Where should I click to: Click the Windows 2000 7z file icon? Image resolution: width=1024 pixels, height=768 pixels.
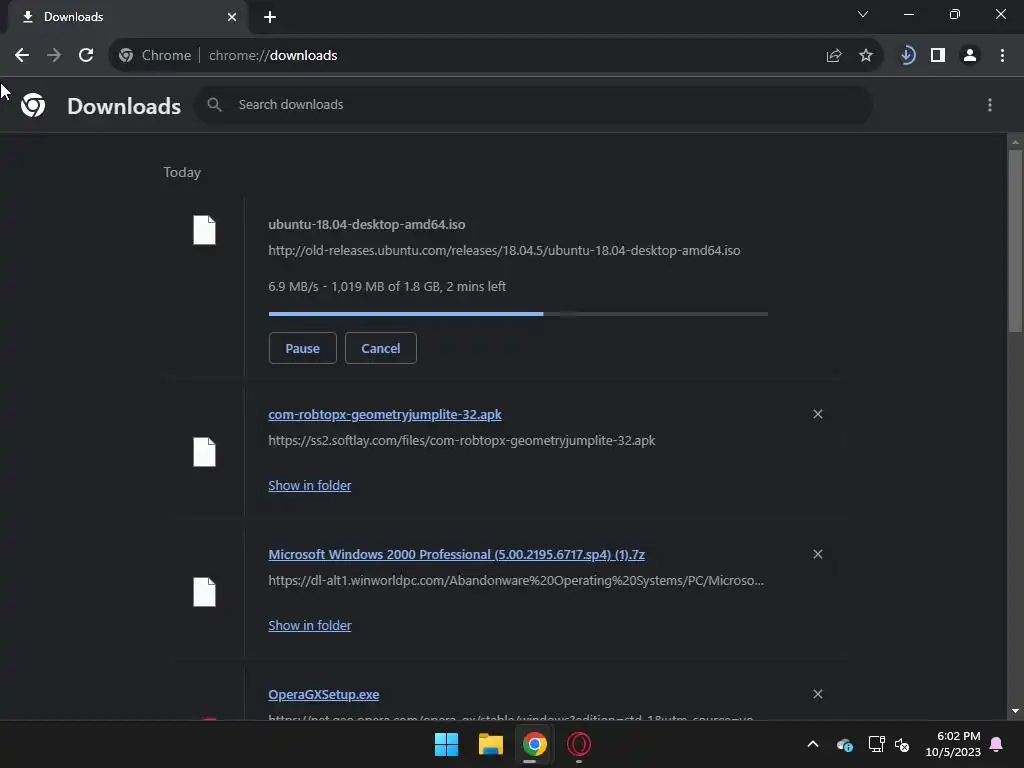[x=204, y=592]
